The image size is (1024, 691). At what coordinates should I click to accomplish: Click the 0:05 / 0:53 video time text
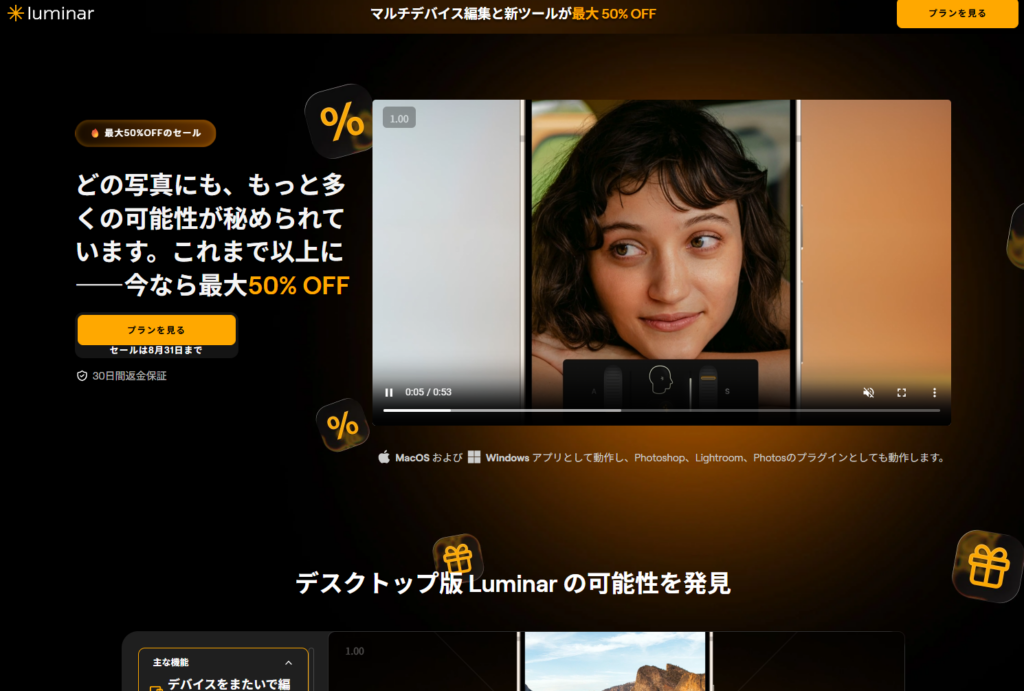tap(428, 392)
